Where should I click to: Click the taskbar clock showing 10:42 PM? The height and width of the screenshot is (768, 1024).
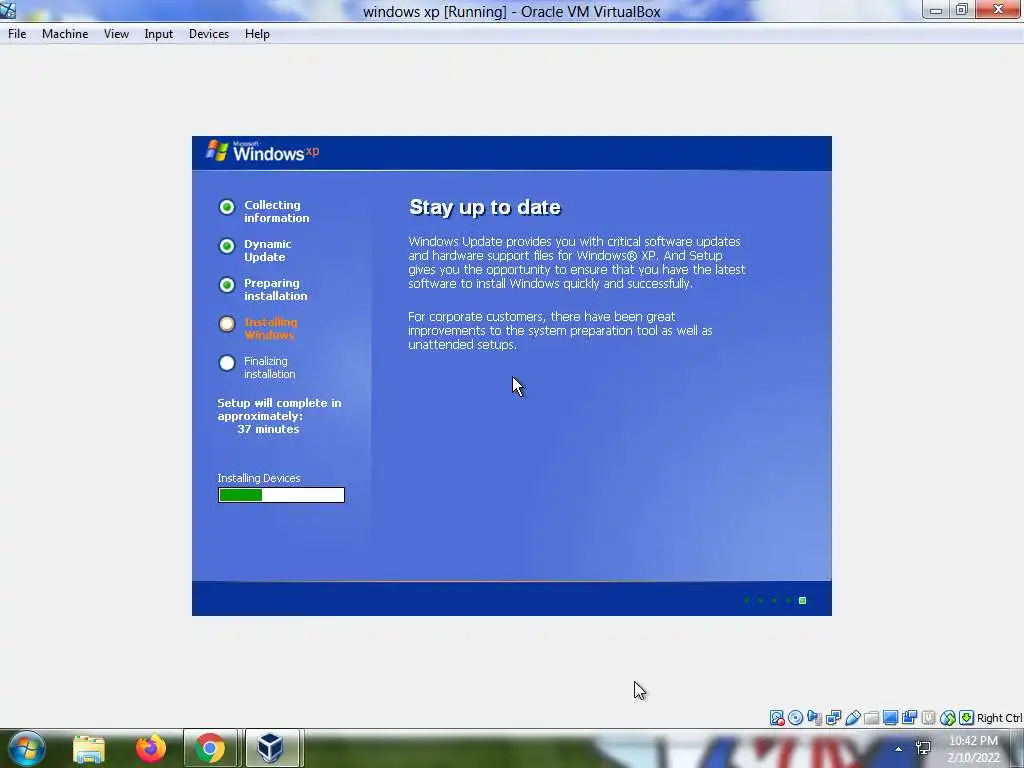click(973, 741)
